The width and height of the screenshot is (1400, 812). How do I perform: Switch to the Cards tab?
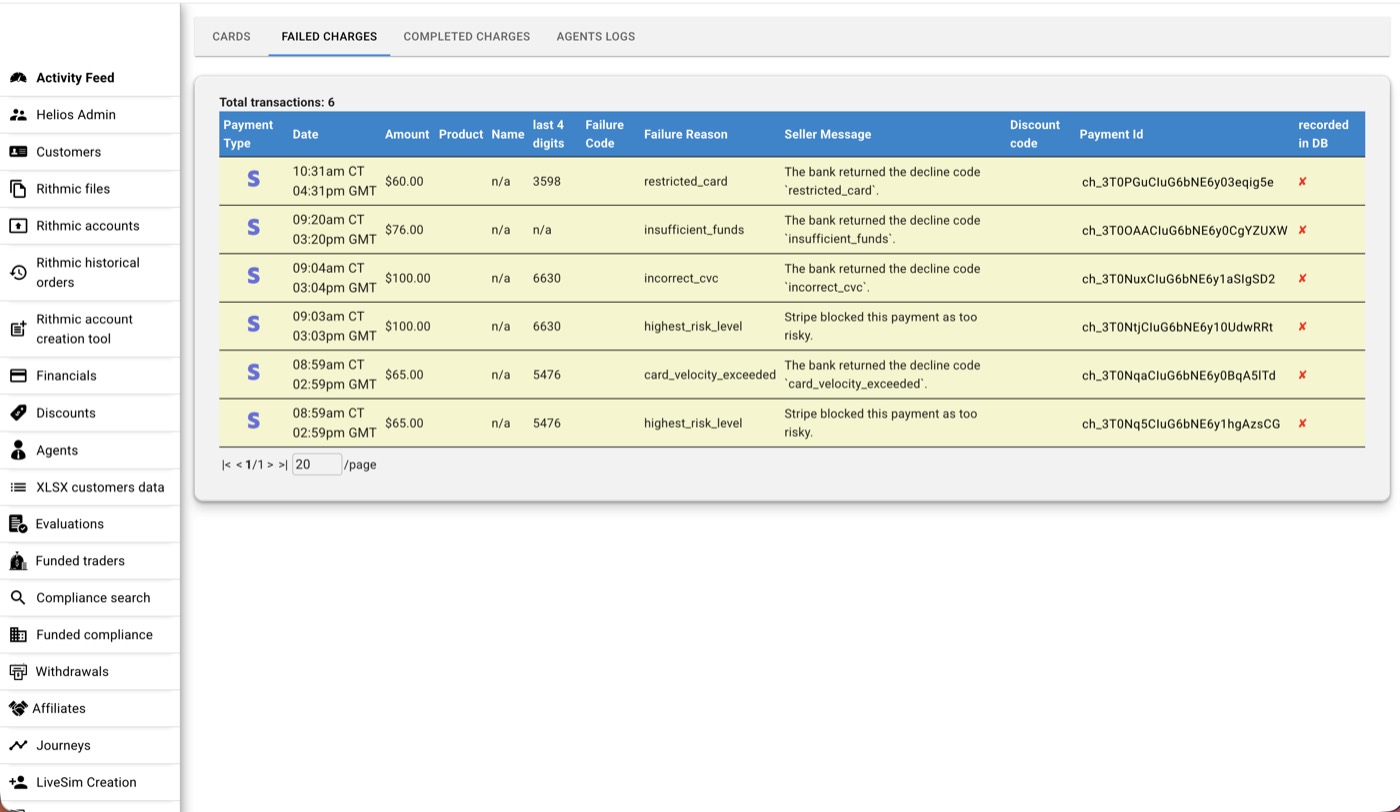[x=231, y=36]
